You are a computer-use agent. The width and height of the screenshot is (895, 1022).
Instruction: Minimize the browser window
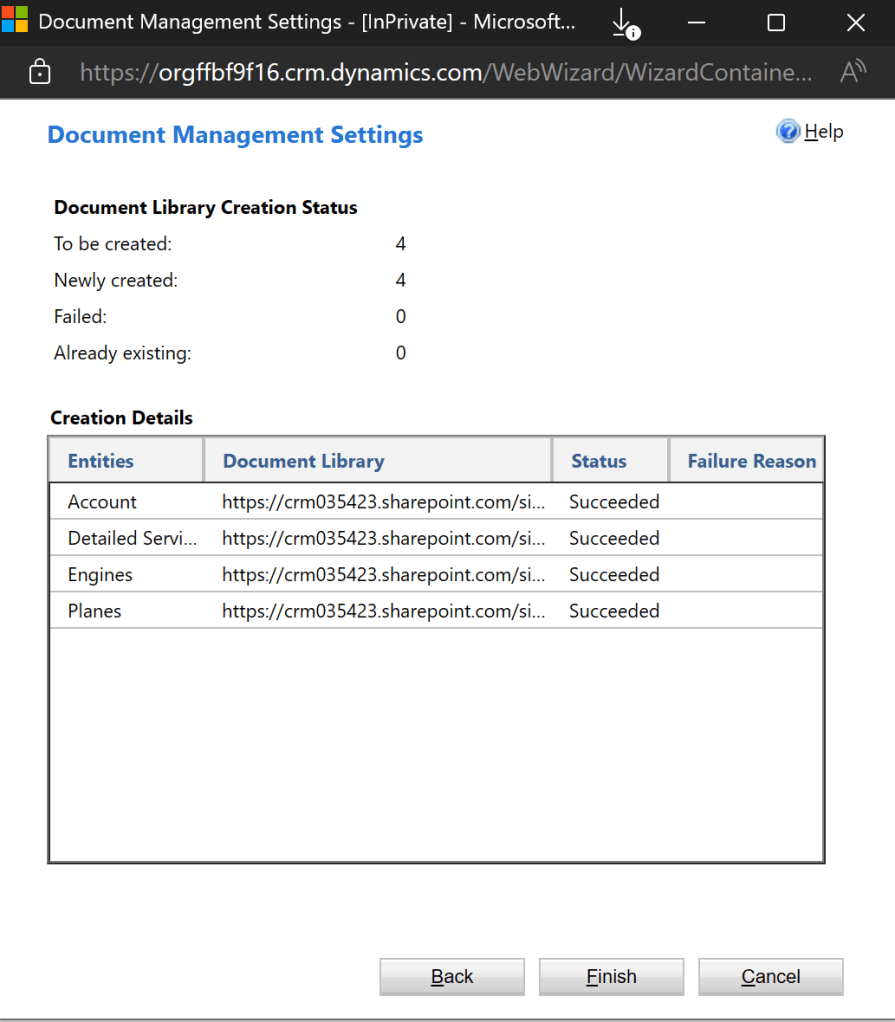coord(697,23)
